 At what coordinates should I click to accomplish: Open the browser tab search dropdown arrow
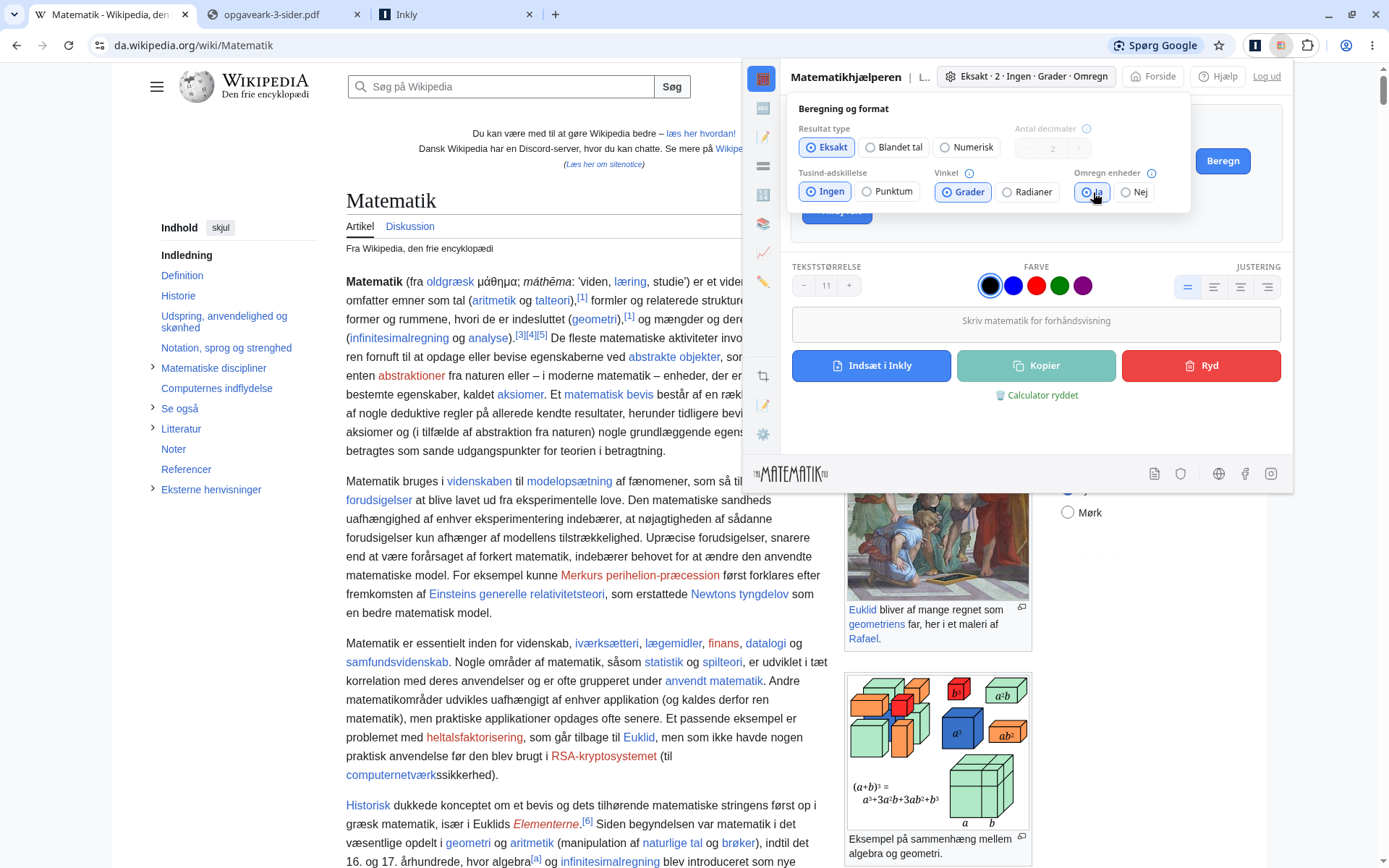coord(14,14)
